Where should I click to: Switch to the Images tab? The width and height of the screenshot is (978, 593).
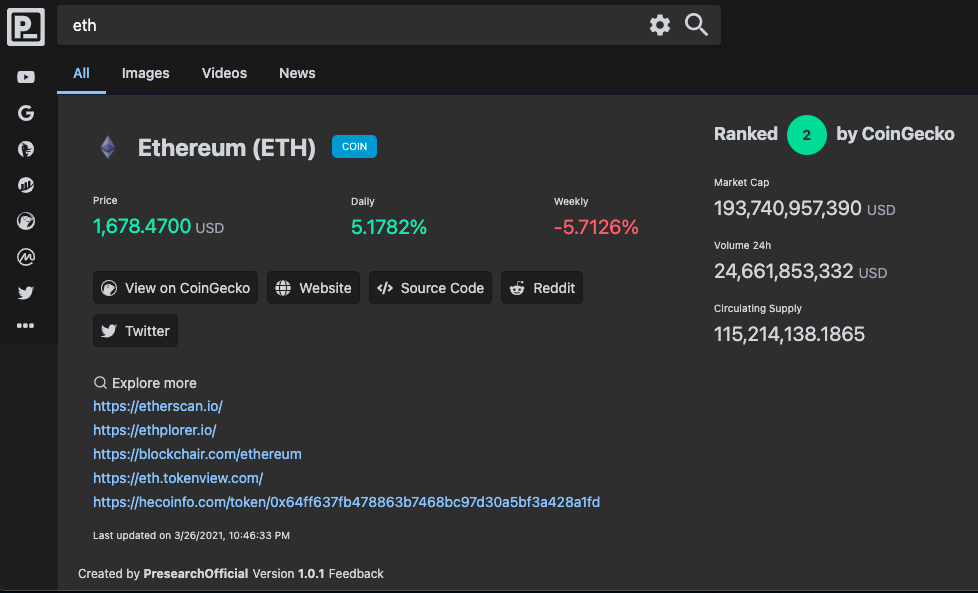point(145,74)
